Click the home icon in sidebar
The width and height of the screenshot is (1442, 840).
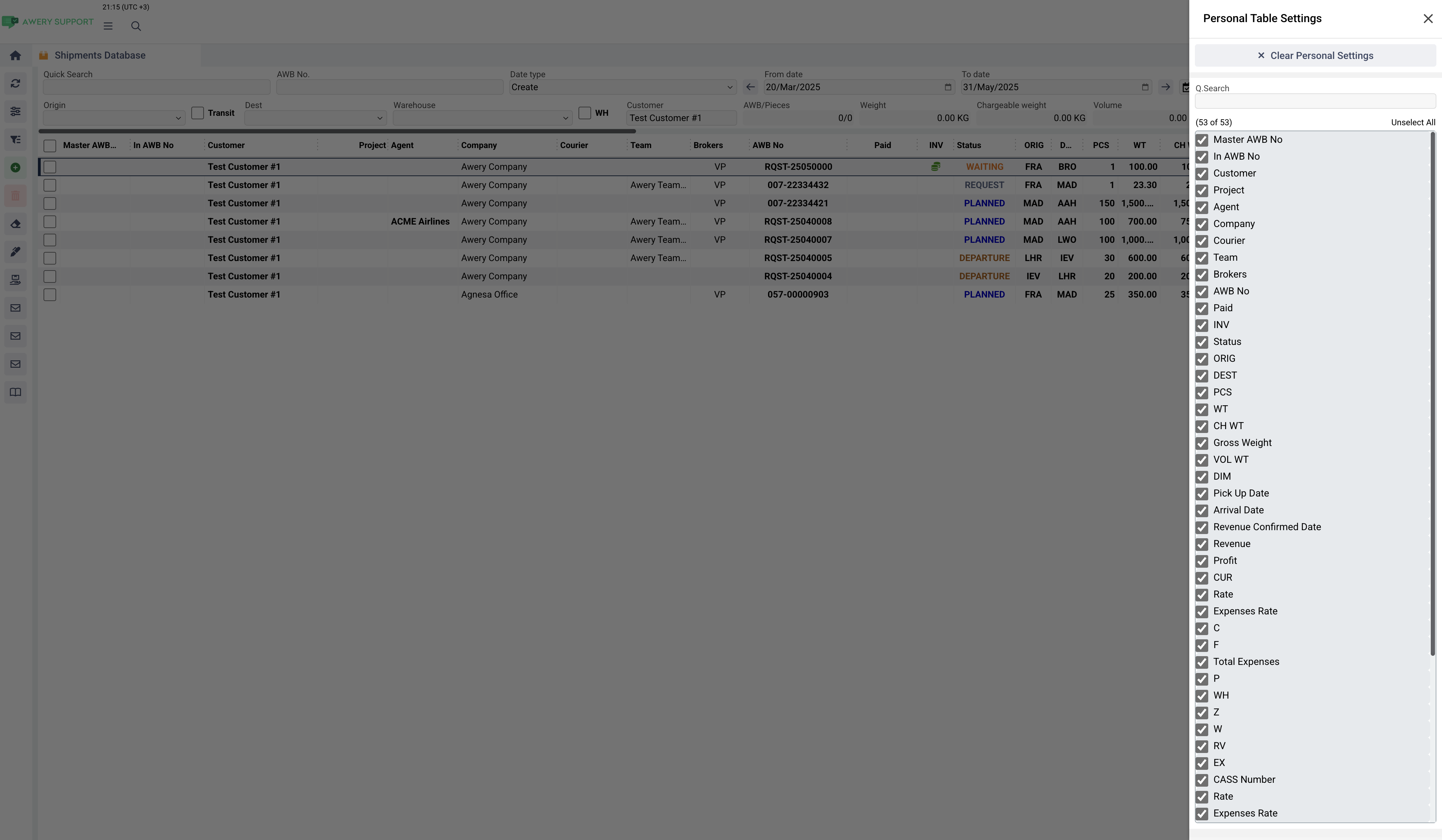15,55
